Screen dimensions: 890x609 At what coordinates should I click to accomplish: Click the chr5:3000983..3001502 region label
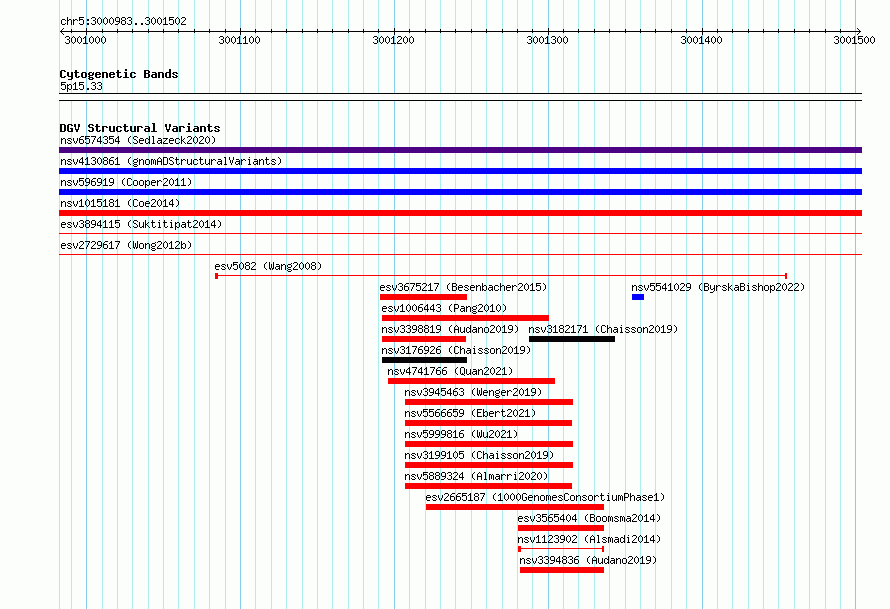coord(123,21)
